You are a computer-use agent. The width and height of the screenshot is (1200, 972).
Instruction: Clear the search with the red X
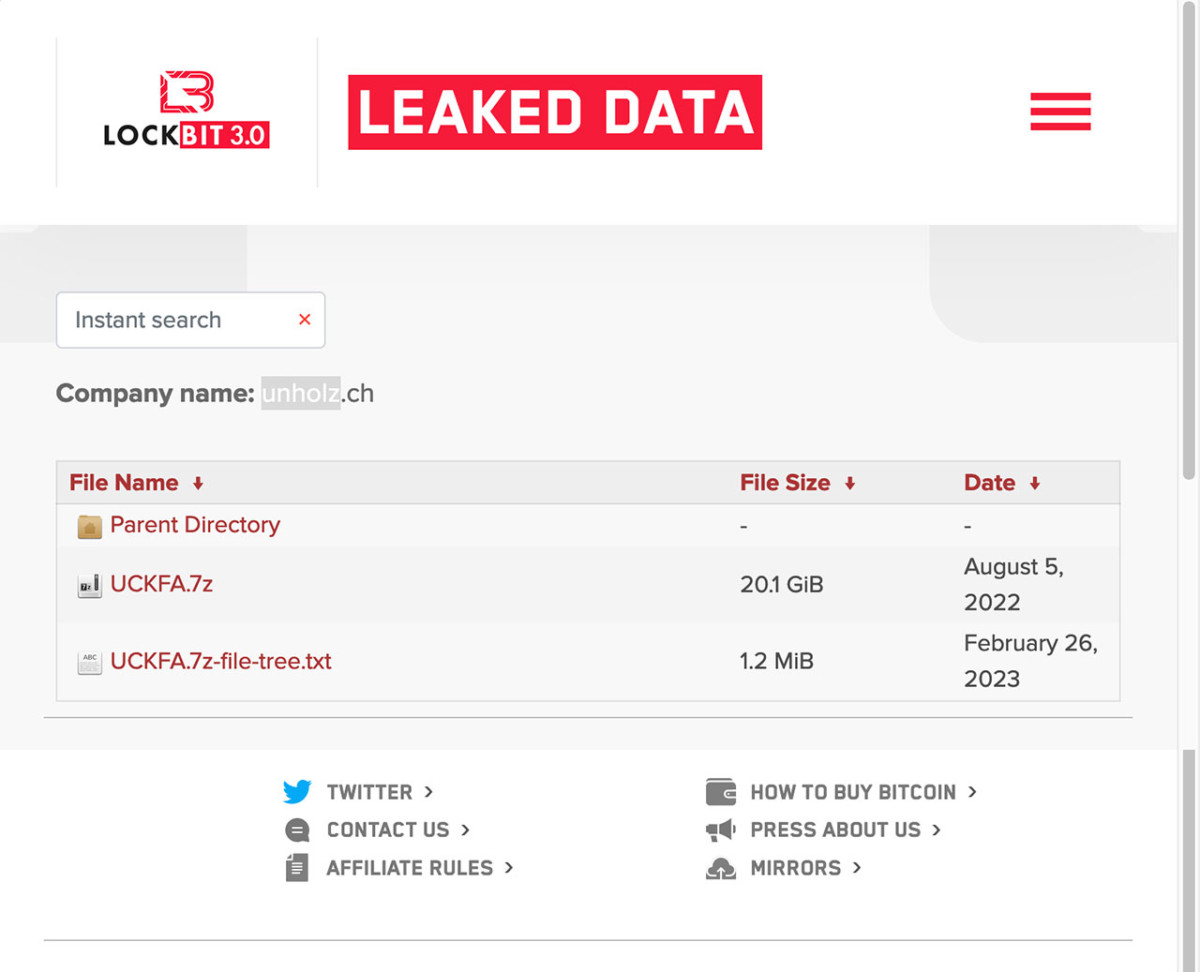(x=304, y=320)
